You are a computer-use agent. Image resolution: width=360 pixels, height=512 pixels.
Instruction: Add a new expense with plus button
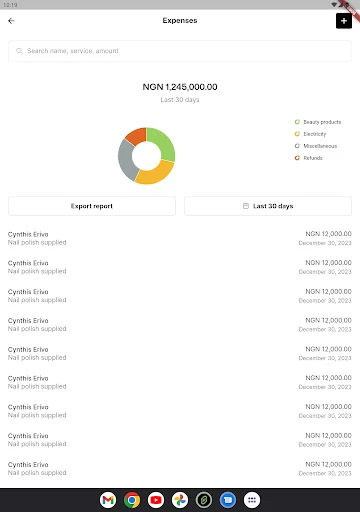tap(344, 21)
